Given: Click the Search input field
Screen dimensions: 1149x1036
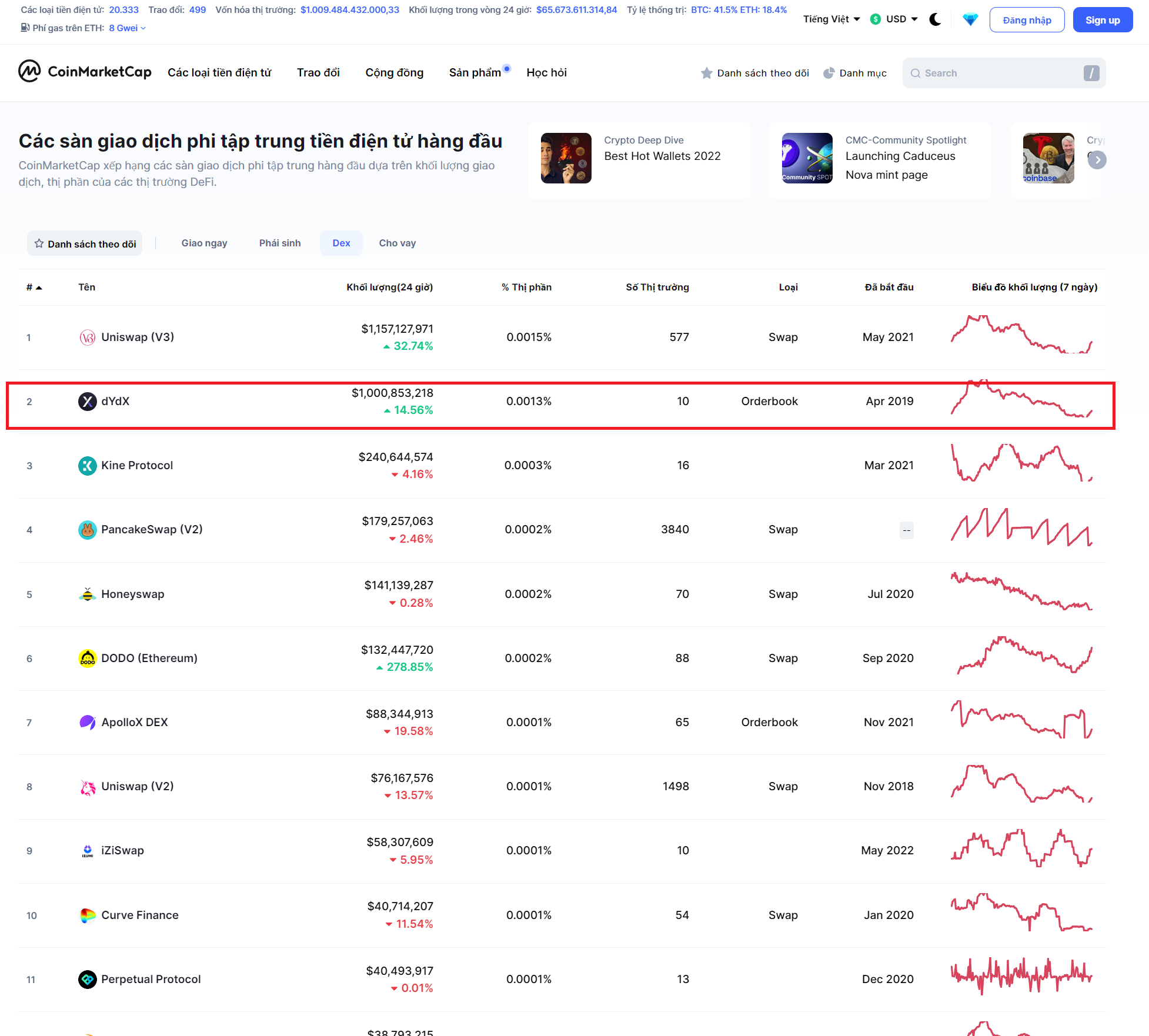Looking at the screenshot, I should [1000, 73].
